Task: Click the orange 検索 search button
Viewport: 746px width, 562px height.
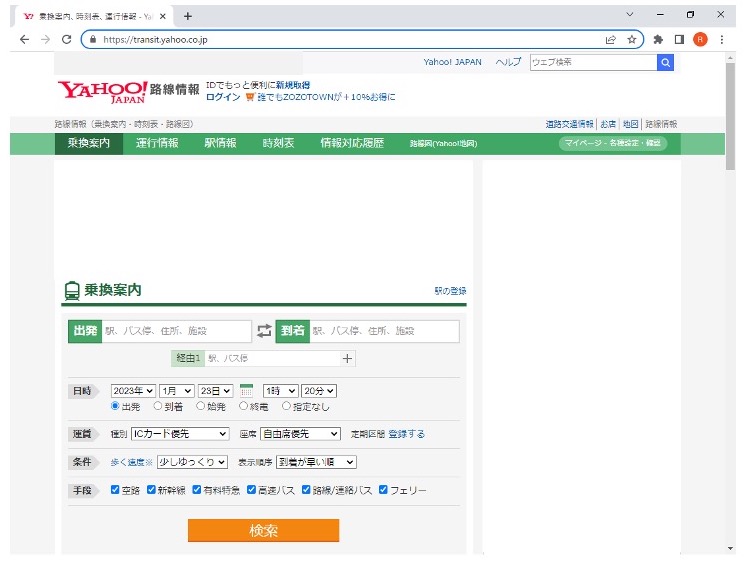Action: pos(264,530)
